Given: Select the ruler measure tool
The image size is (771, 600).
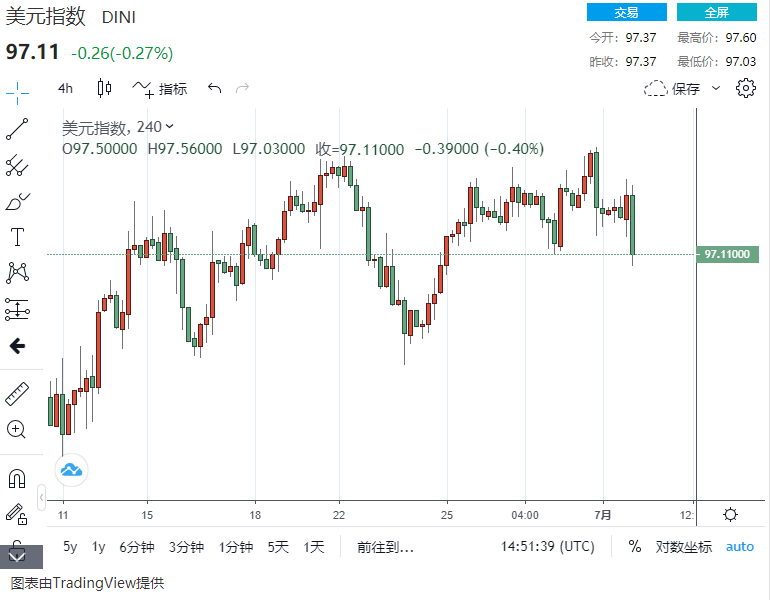Looking at the screenshot, I should (x=17, y=393).
